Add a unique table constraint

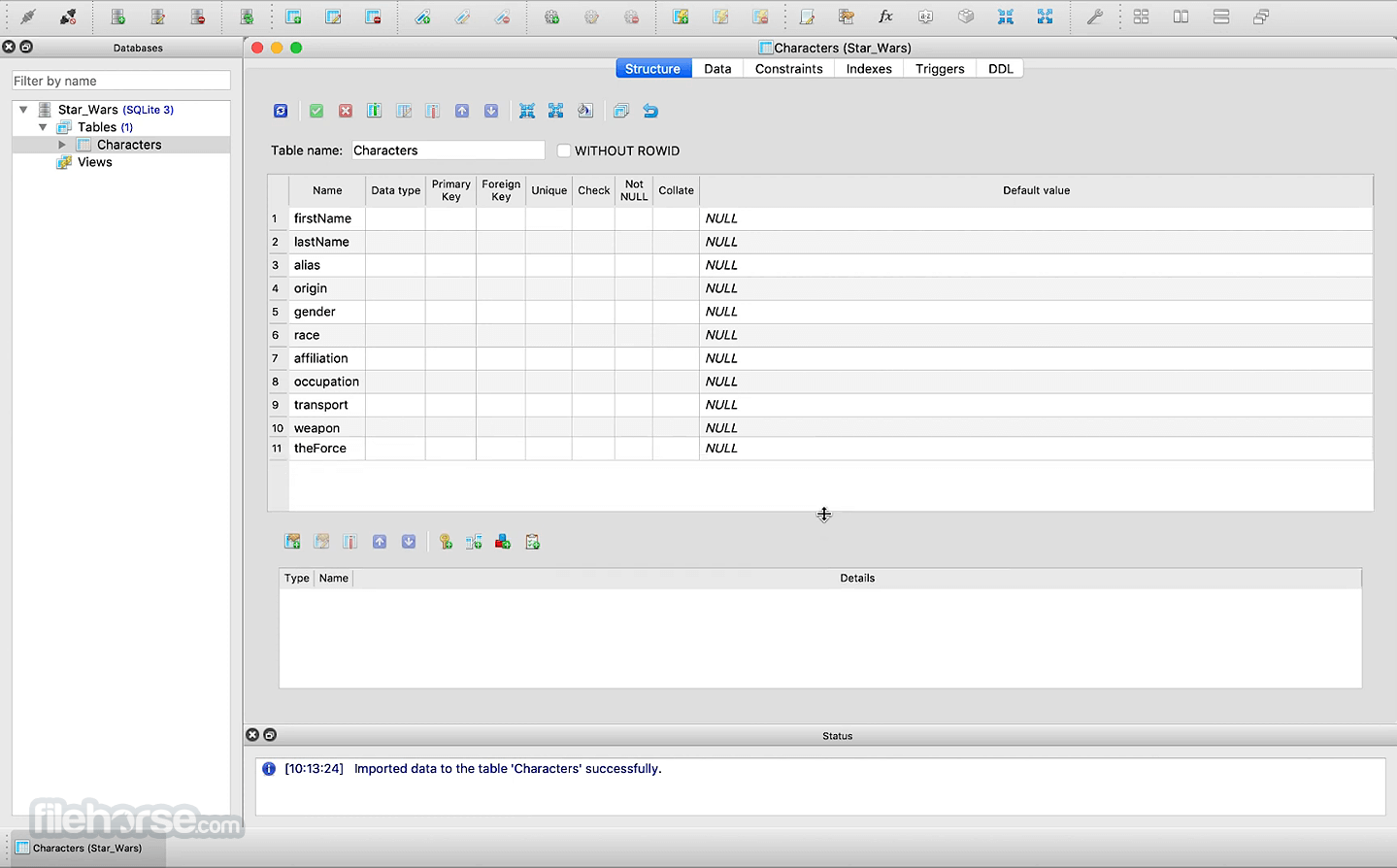503,542
